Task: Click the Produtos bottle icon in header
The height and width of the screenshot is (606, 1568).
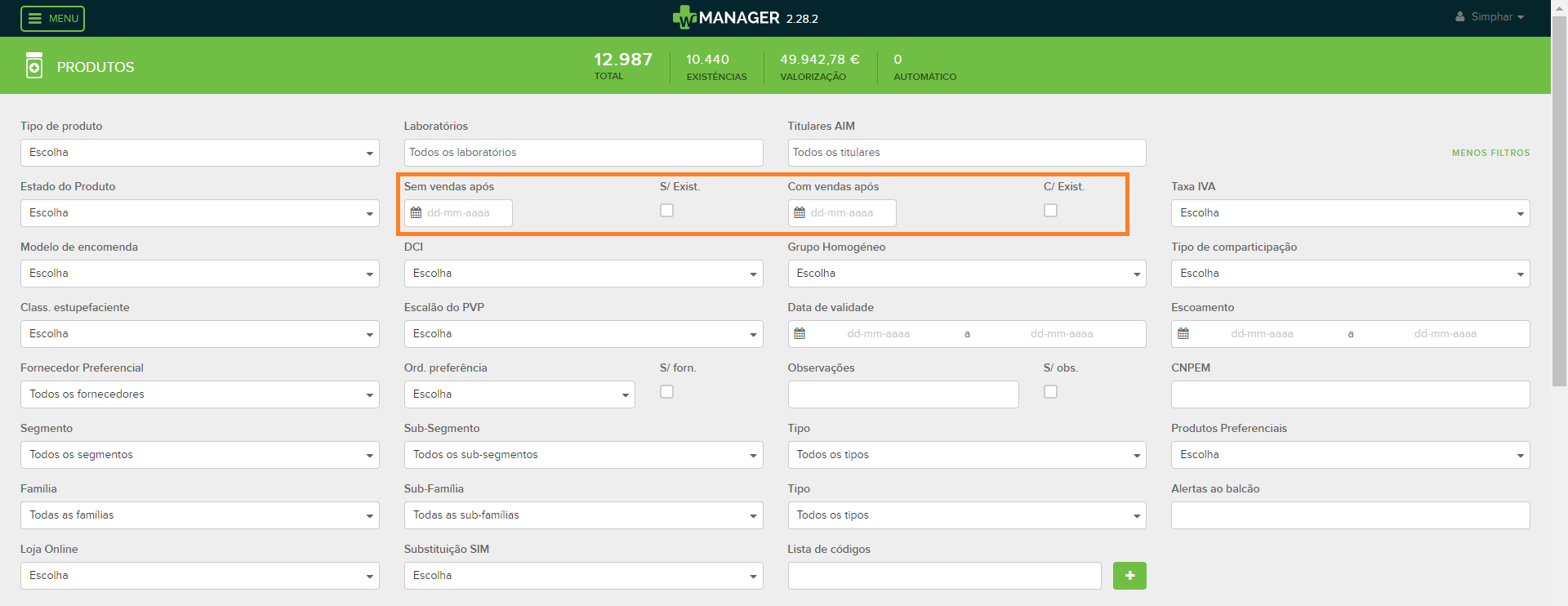Action: point(34,66)
